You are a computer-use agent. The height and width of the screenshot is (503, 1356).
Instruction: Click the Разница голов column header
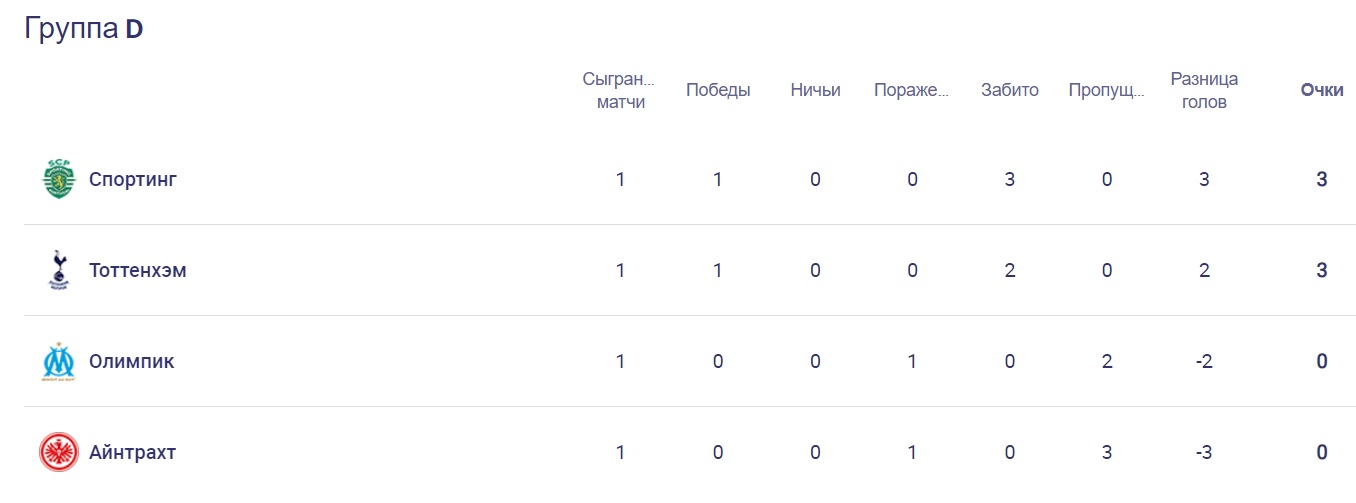[1204, 90]
